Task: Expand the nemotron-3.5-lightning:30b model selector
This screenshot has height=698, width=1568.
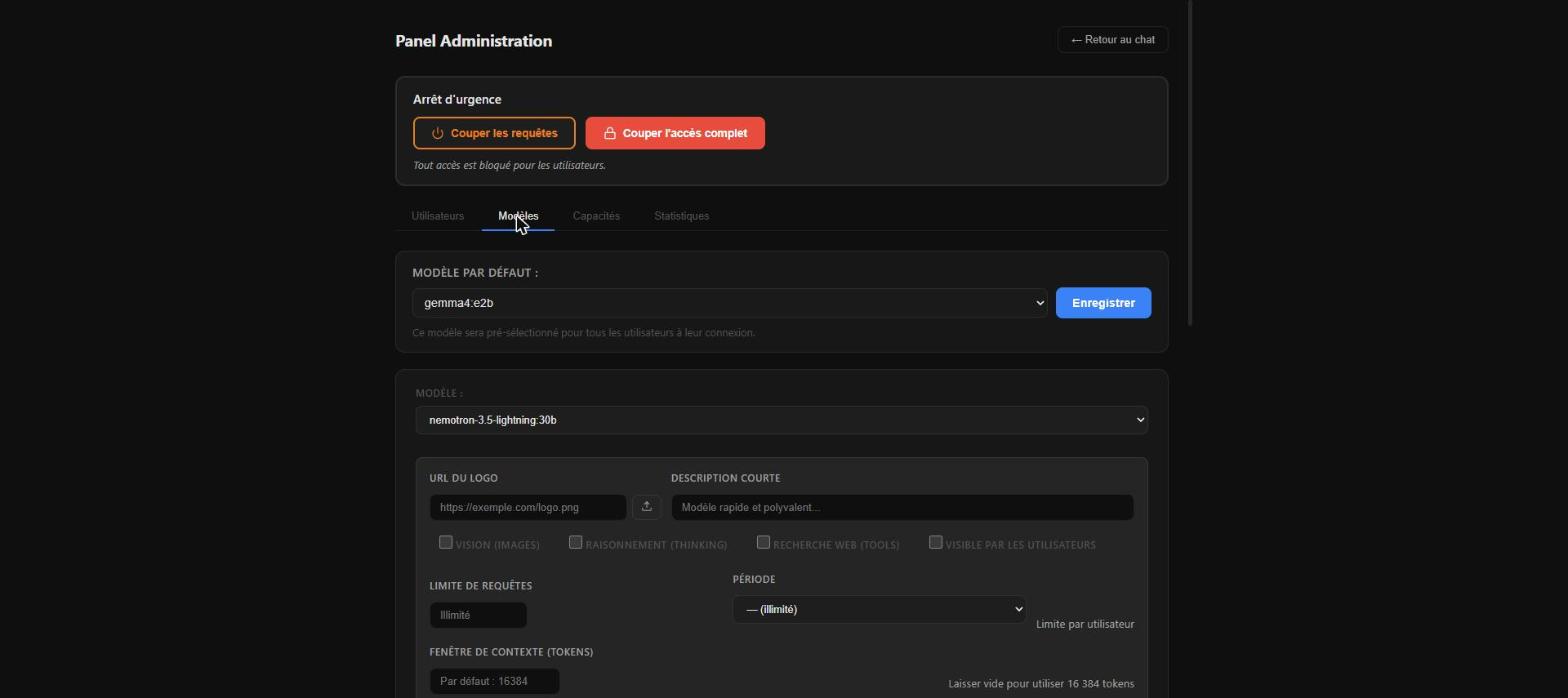Action: (781, 420)
